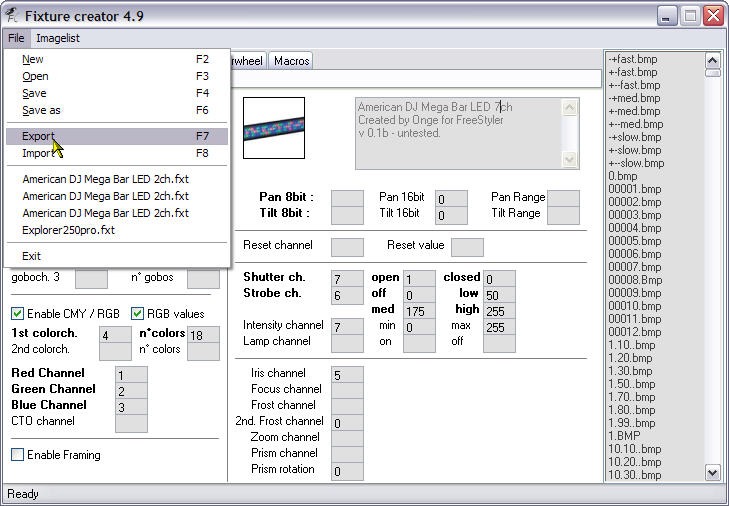Choose Save as from the File menu
The height and width of the screenshot is (506, 729).
click(116, 110)
